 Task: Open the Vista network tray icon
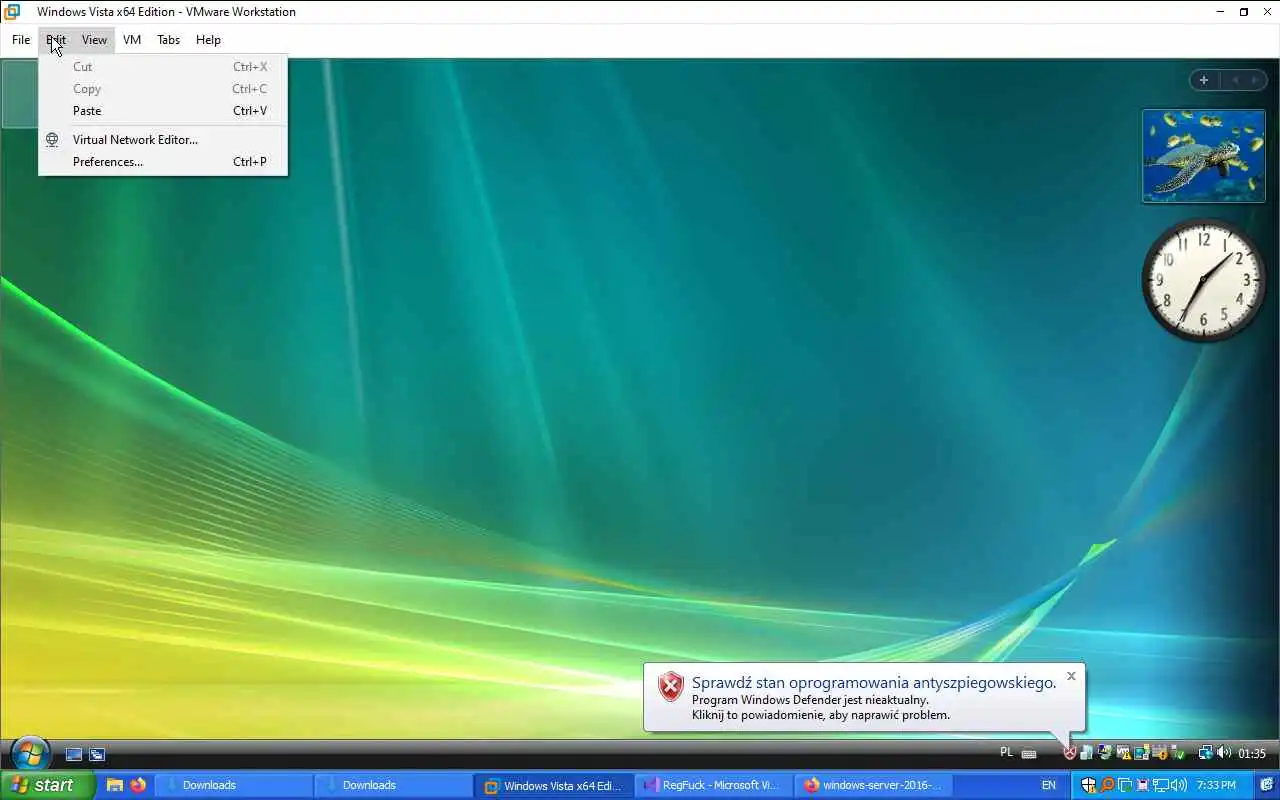tap(1206, 752)
